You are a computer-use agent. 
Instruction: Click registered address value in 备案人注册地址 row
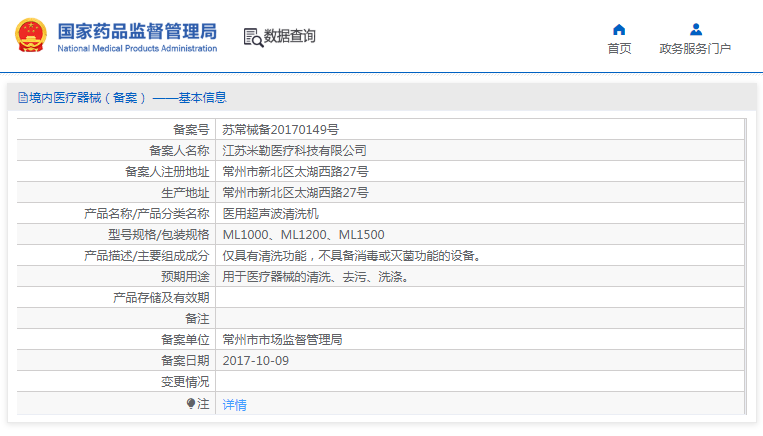[x=295, y=171]
